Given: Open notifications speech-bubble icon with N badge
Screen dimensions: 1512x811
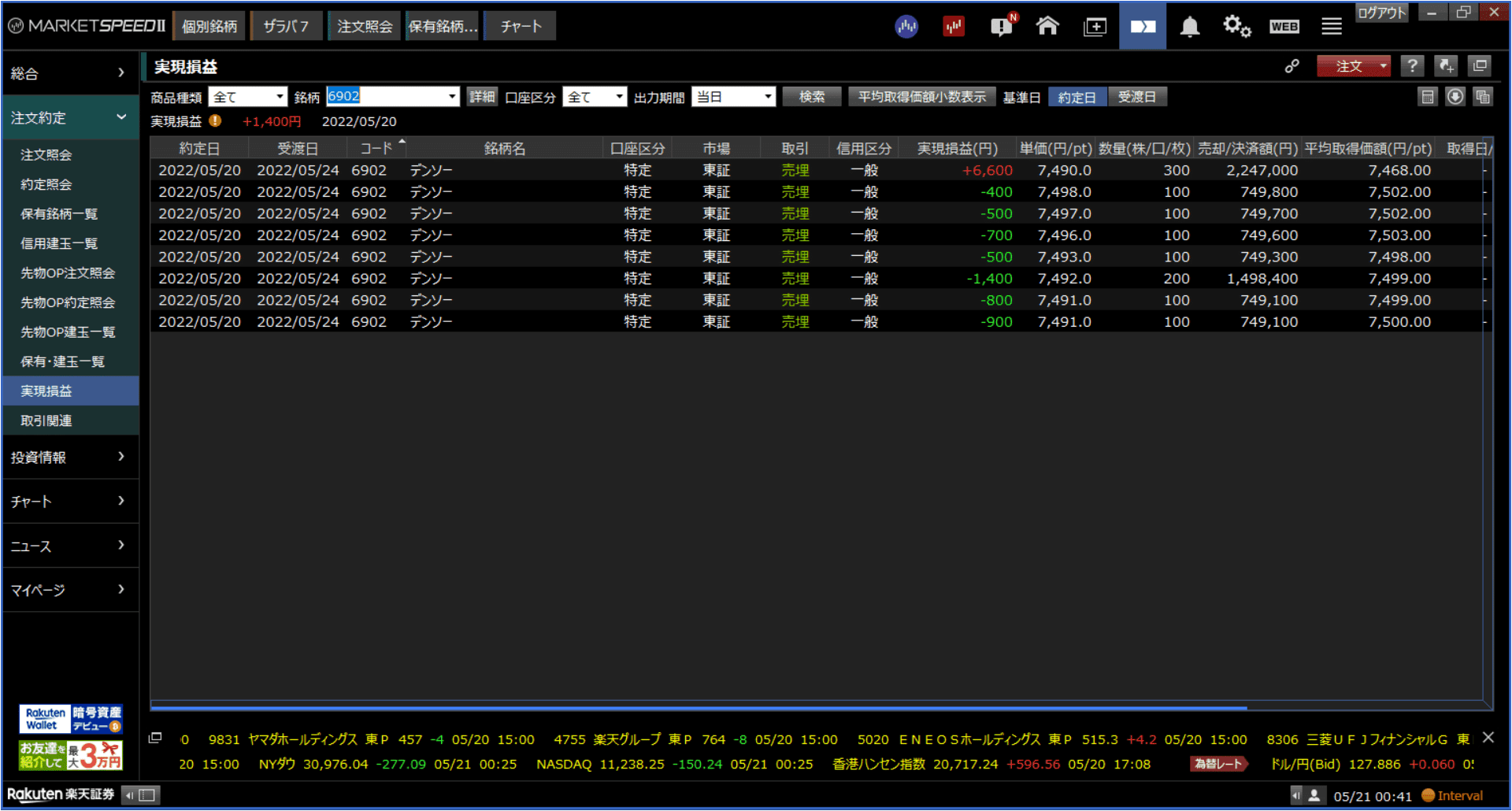Looking at the screenshot, I should (1002, 26).
